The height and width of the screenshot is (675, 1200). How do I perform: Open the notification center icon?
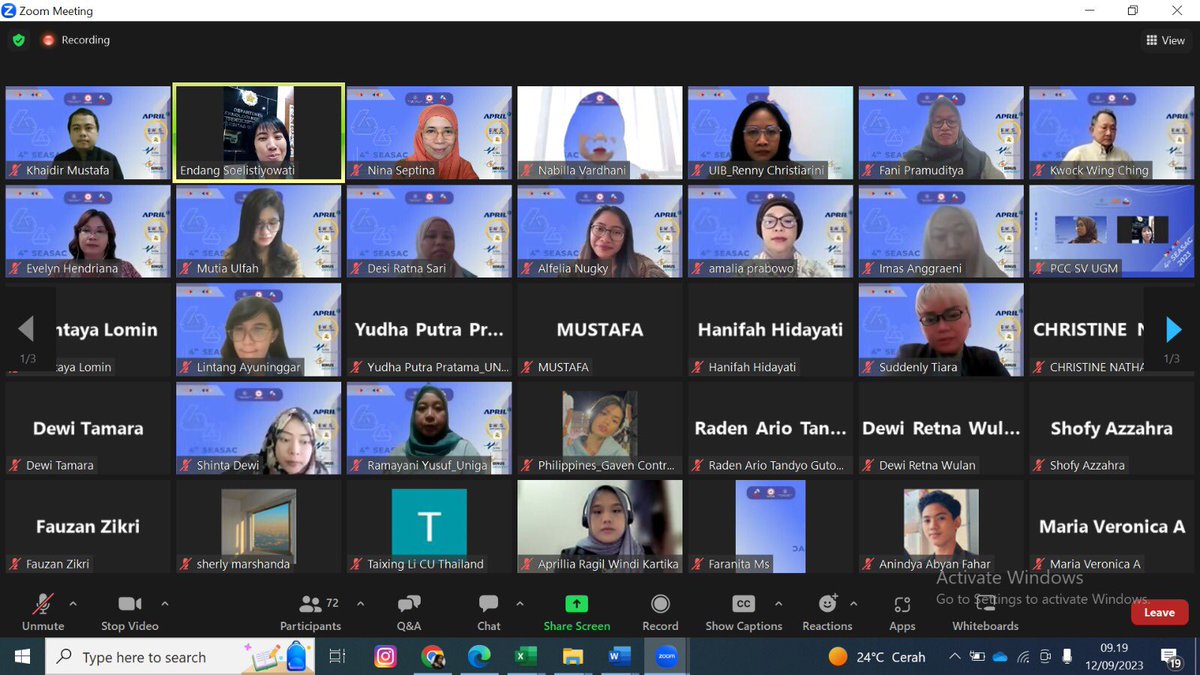[1171, 657]
